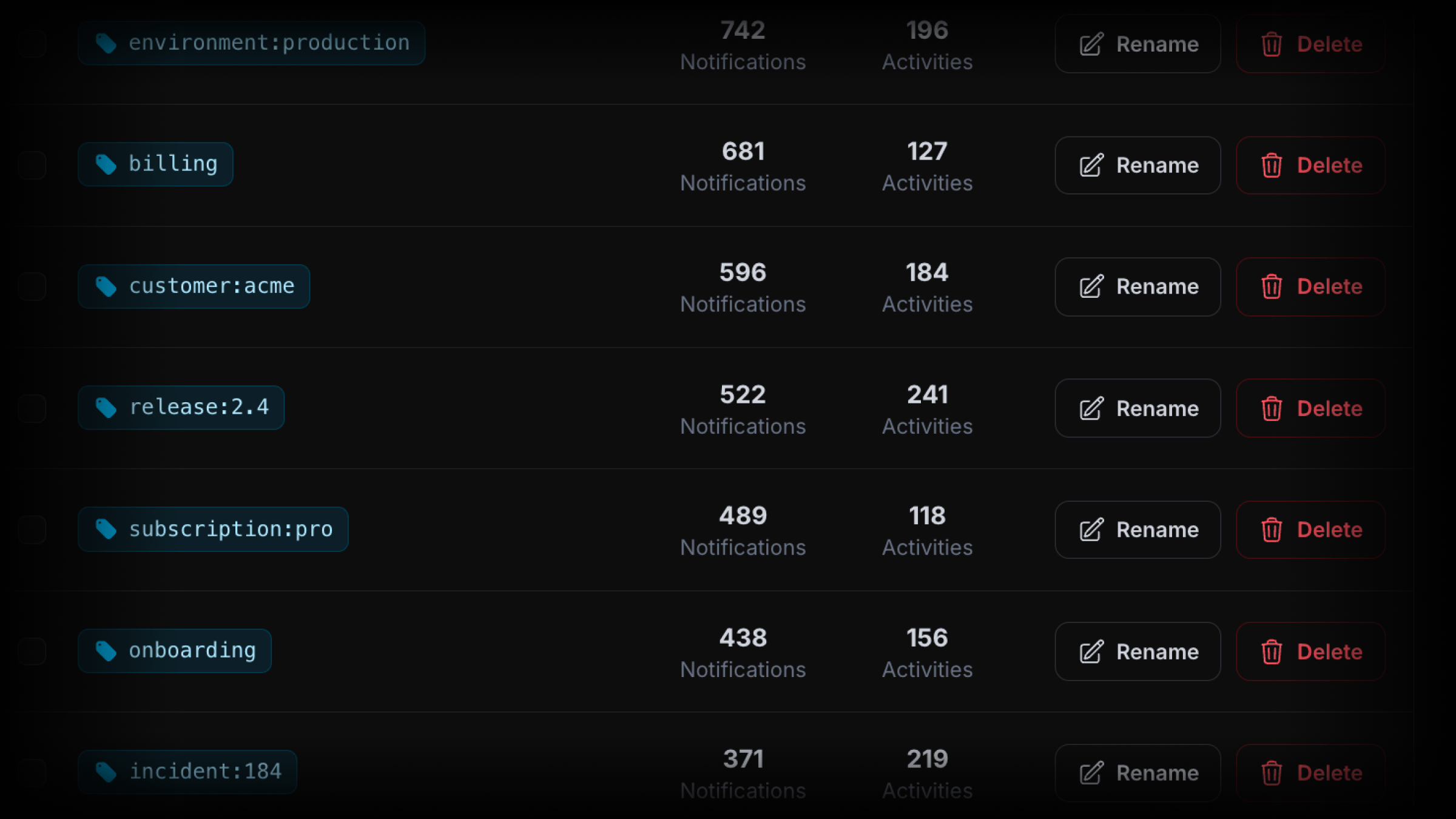Click the trash icon in the customer:acme row

pyautogui.click(x=1272, y=286)
